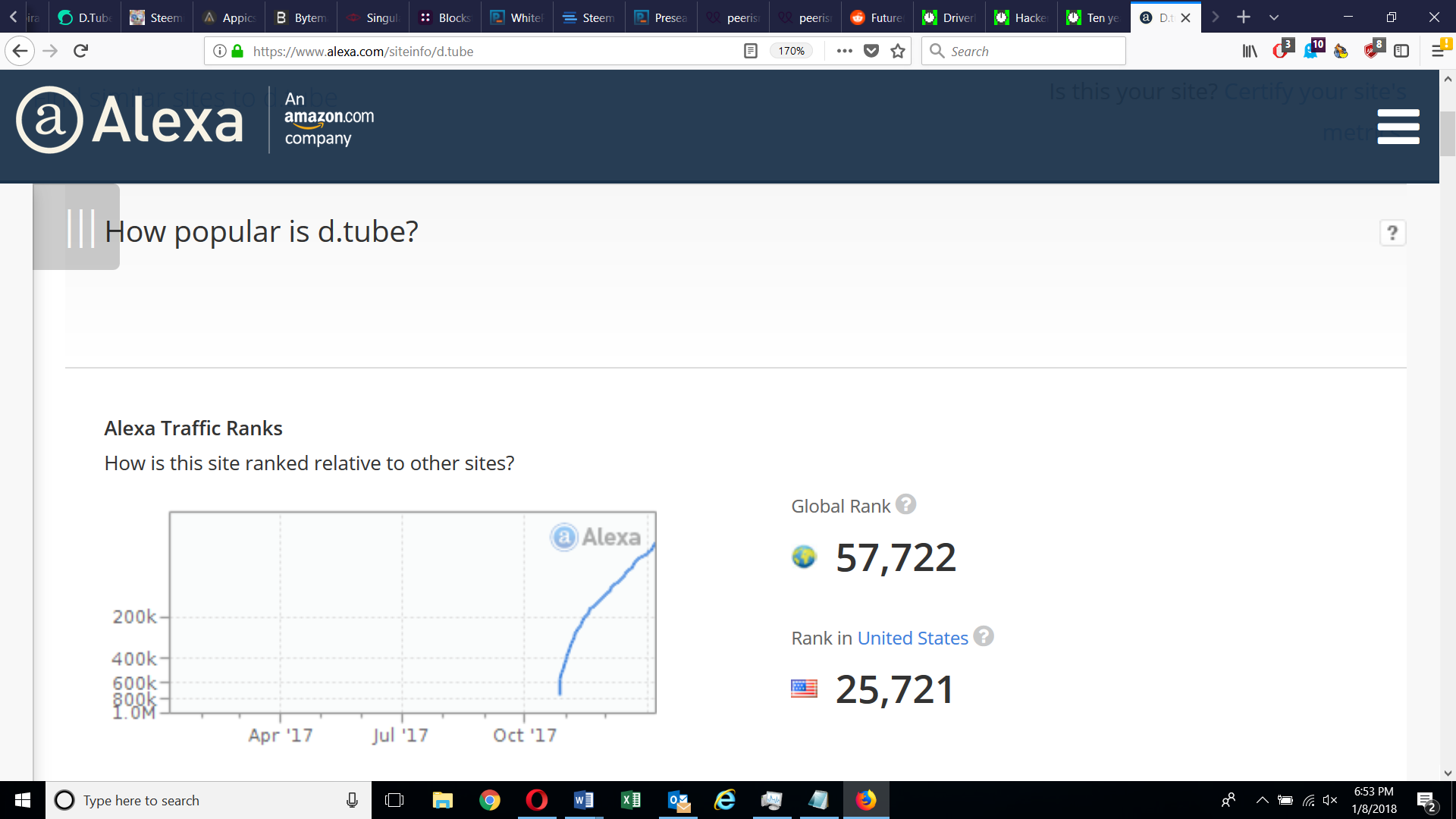
Task: Focus the Windows search box
Action: [x=209, y=800]
